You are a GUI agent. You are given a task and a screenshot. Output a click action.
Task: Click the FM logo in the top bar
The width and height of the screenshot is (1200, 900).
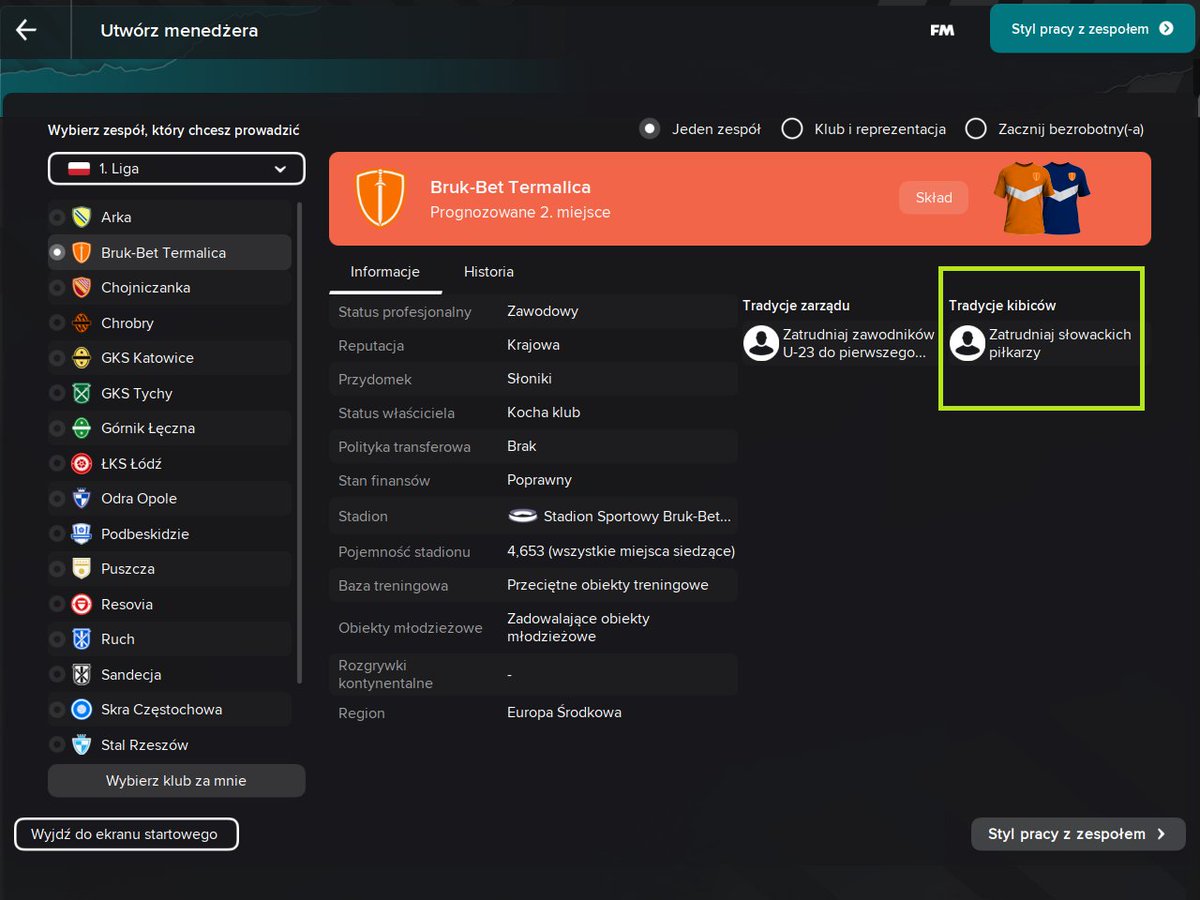[941, 30]
